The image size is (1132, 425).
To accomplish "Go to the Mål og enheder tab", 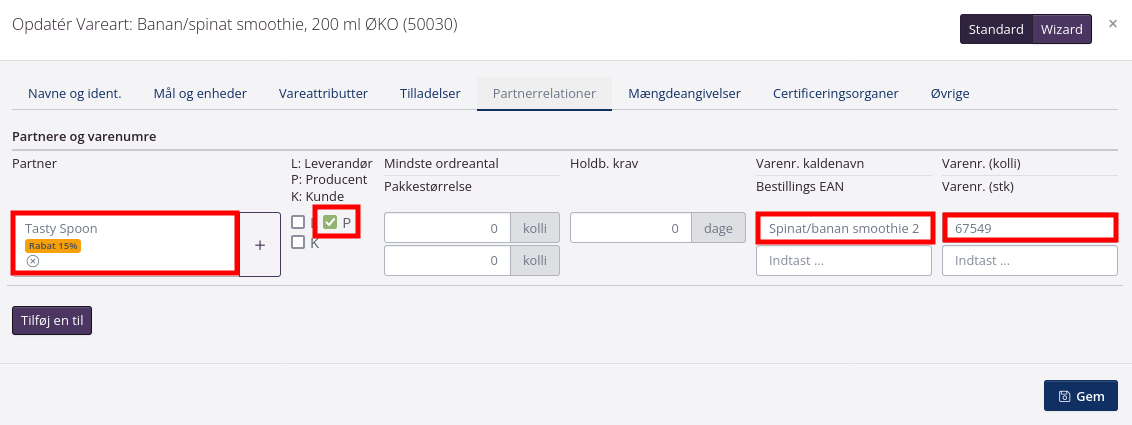I will (x=200, y=93).
